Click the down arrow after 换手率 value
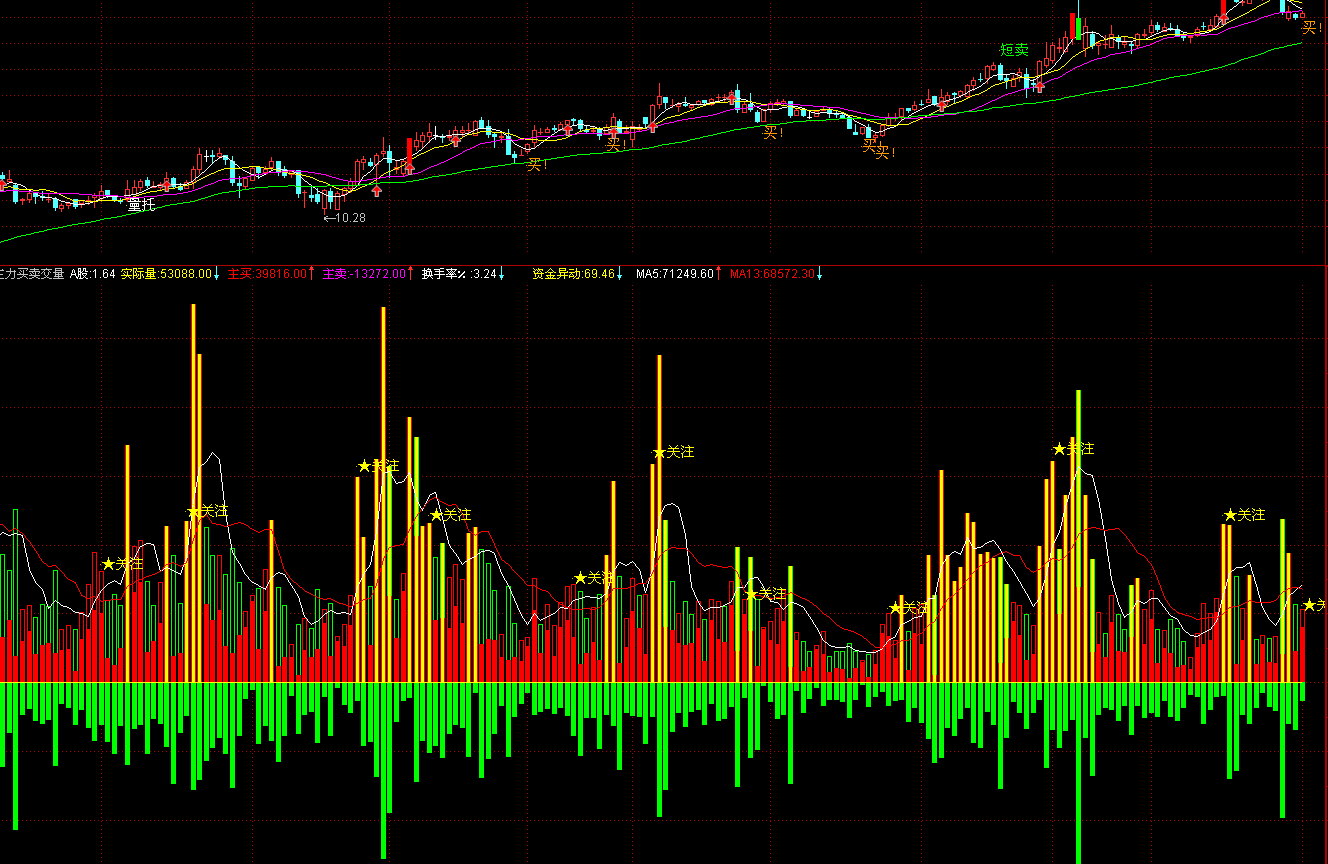This screenshot has width=1328, height=864. coord(501,273)
